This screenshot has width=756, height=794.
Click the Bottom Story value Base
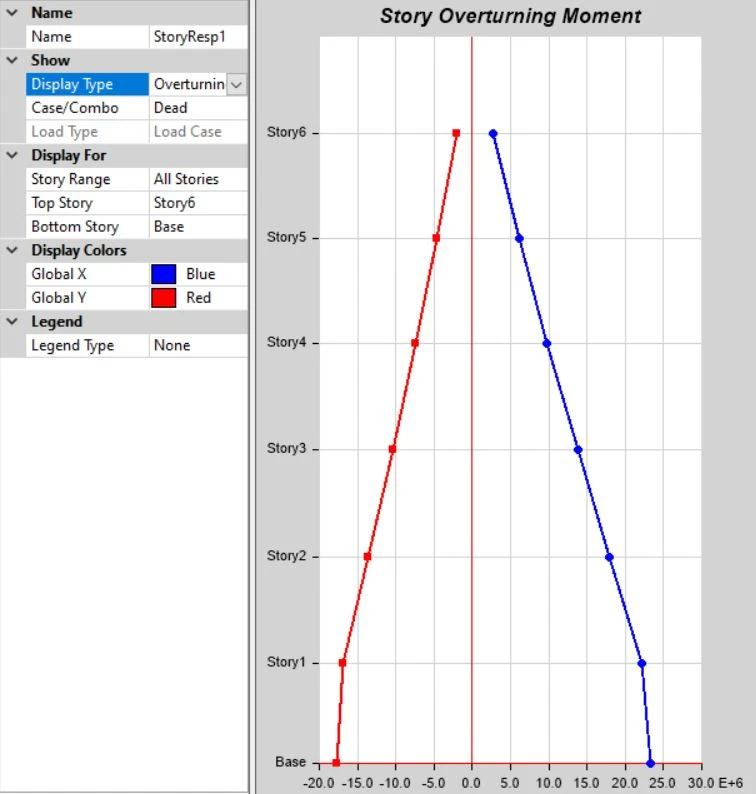[x=197, y=227]
